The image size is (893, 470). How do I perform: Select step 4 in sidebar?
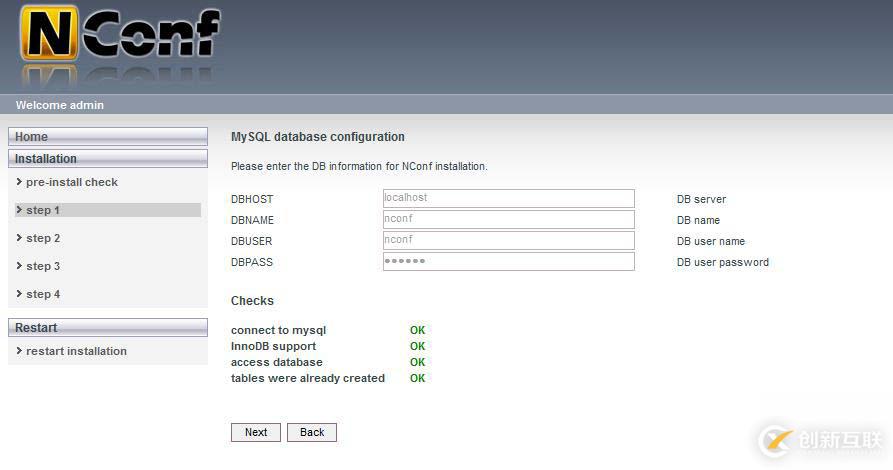pos(43,294)
